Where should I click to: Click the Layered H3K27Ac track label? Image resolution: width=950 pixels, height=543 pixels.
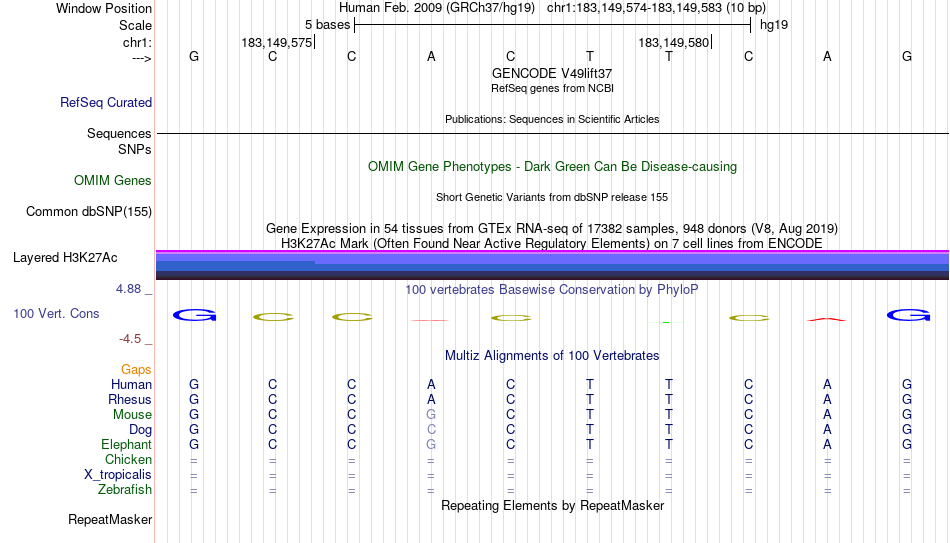point(65,258)
